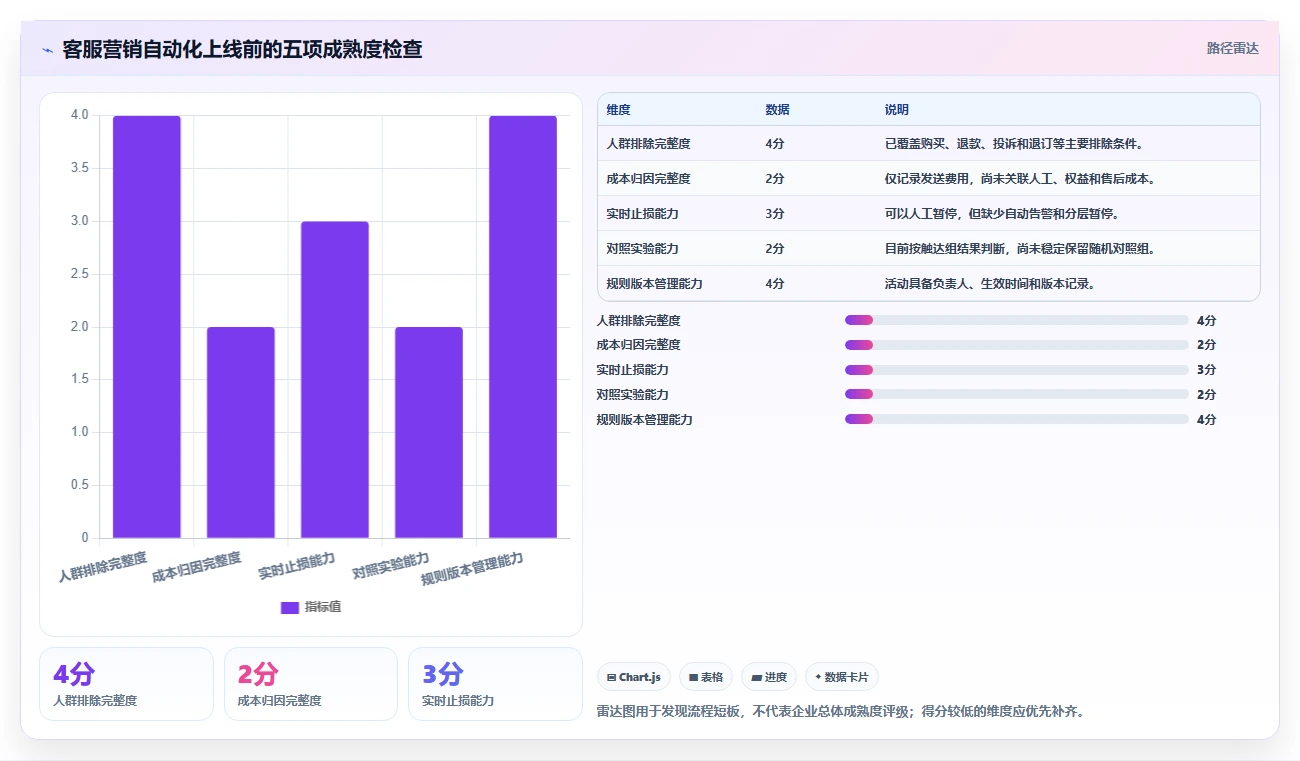
Task: Click the description 活动具备负责人、生效时间和版本记录。
Action: [x=990, y=284]
